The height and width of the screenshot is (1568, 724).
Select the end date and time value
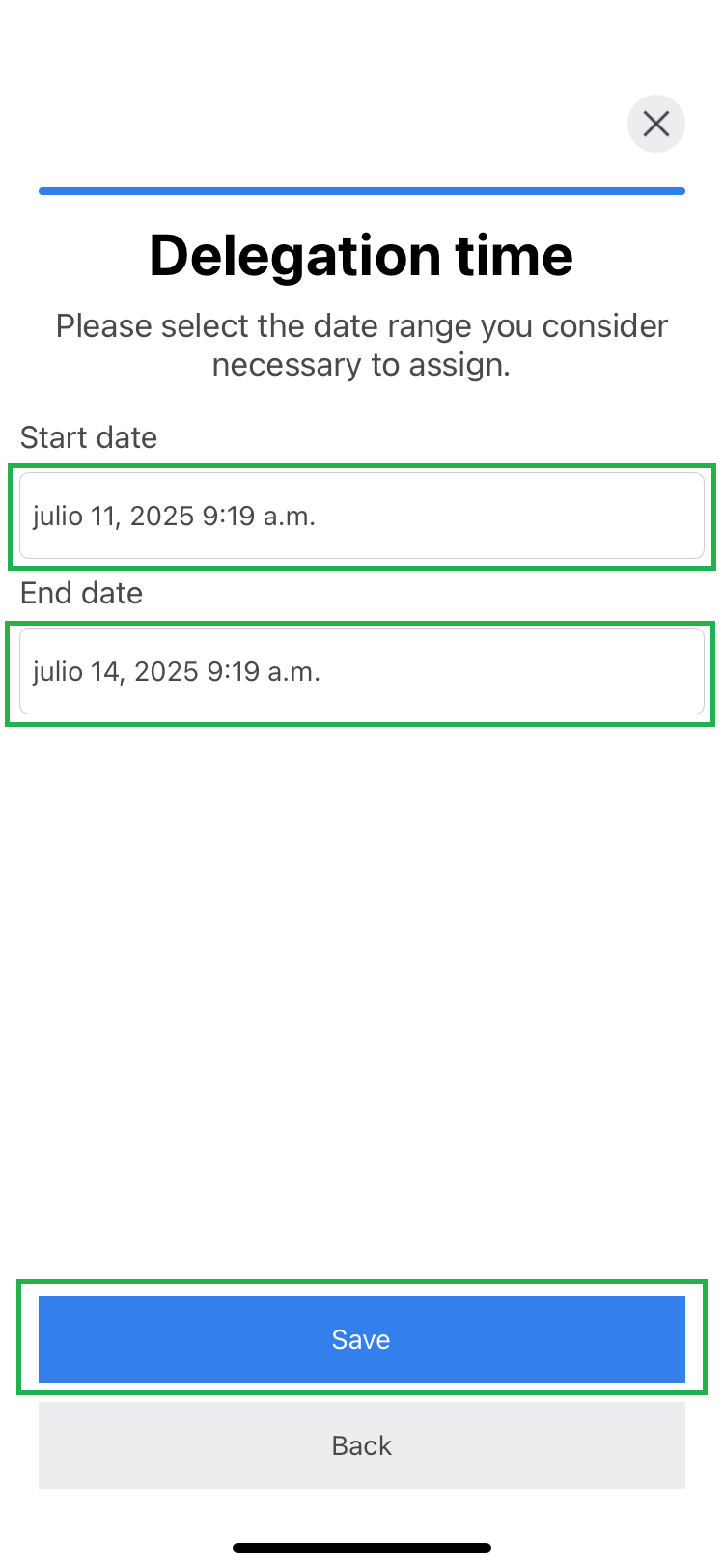[x=177, y=671]
